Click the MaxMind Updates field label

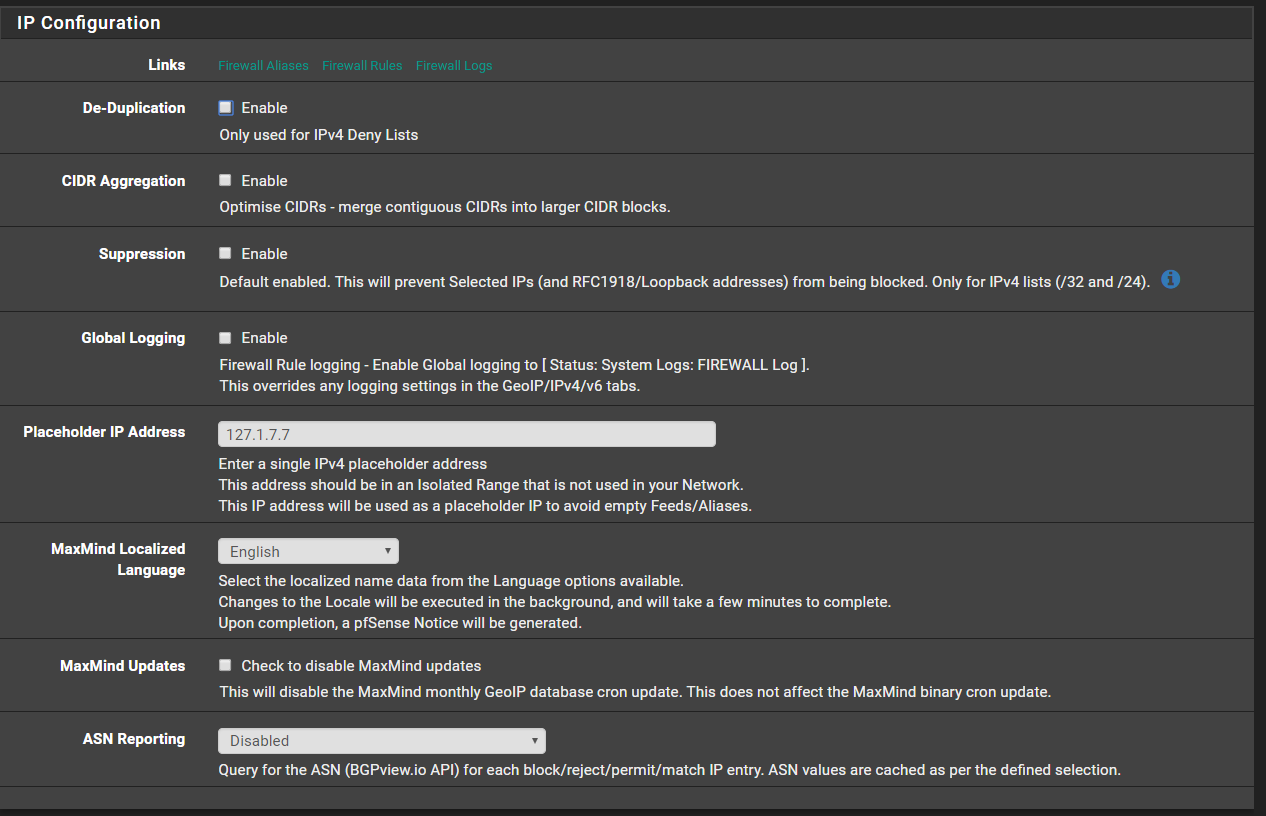click(123, 666)
